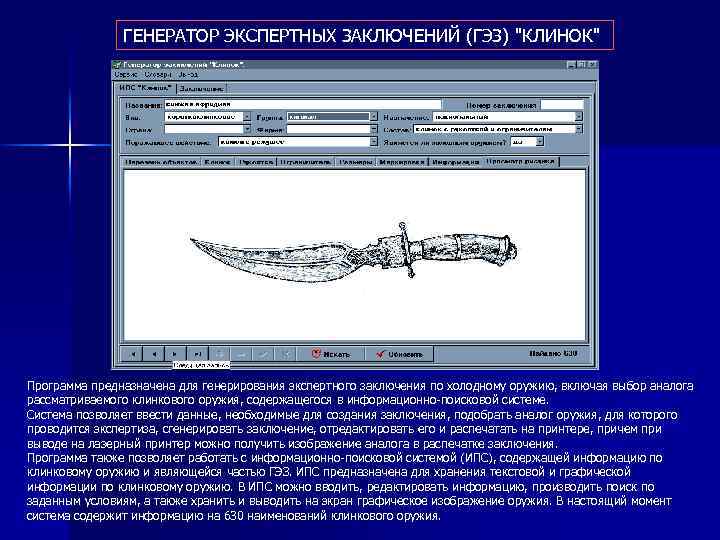Click the greyed-out plus (insert record) navigator button
The image size is (720, 540).
click(219, 354)
